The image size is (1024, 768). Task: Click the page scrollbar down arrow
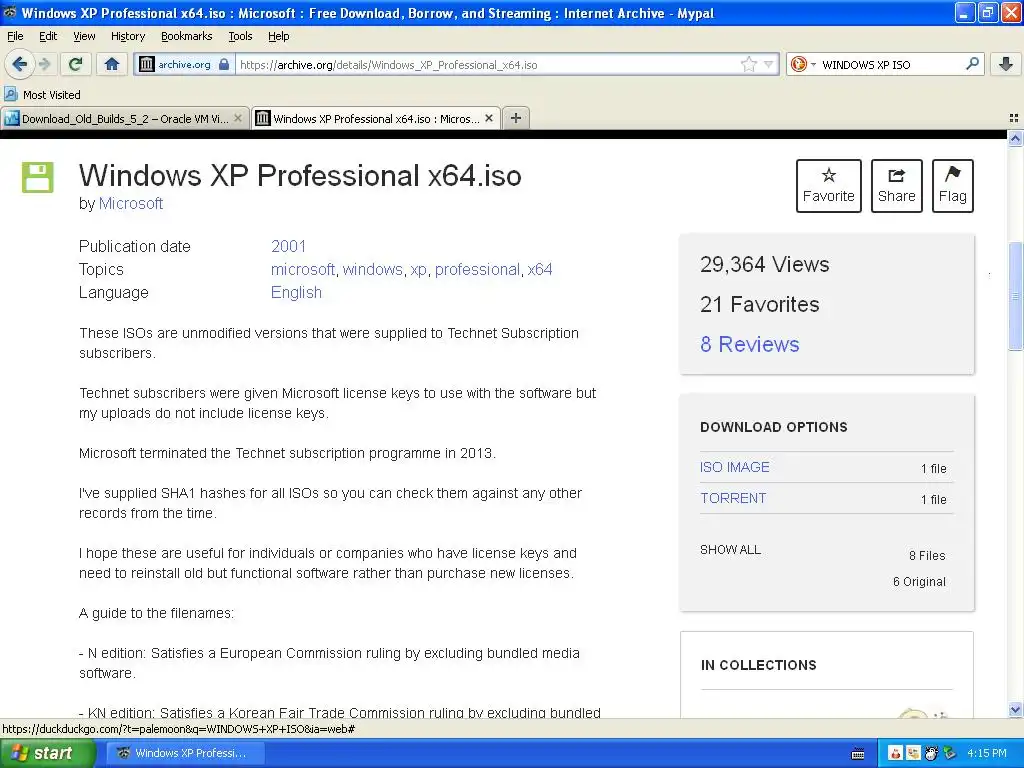1015,709
